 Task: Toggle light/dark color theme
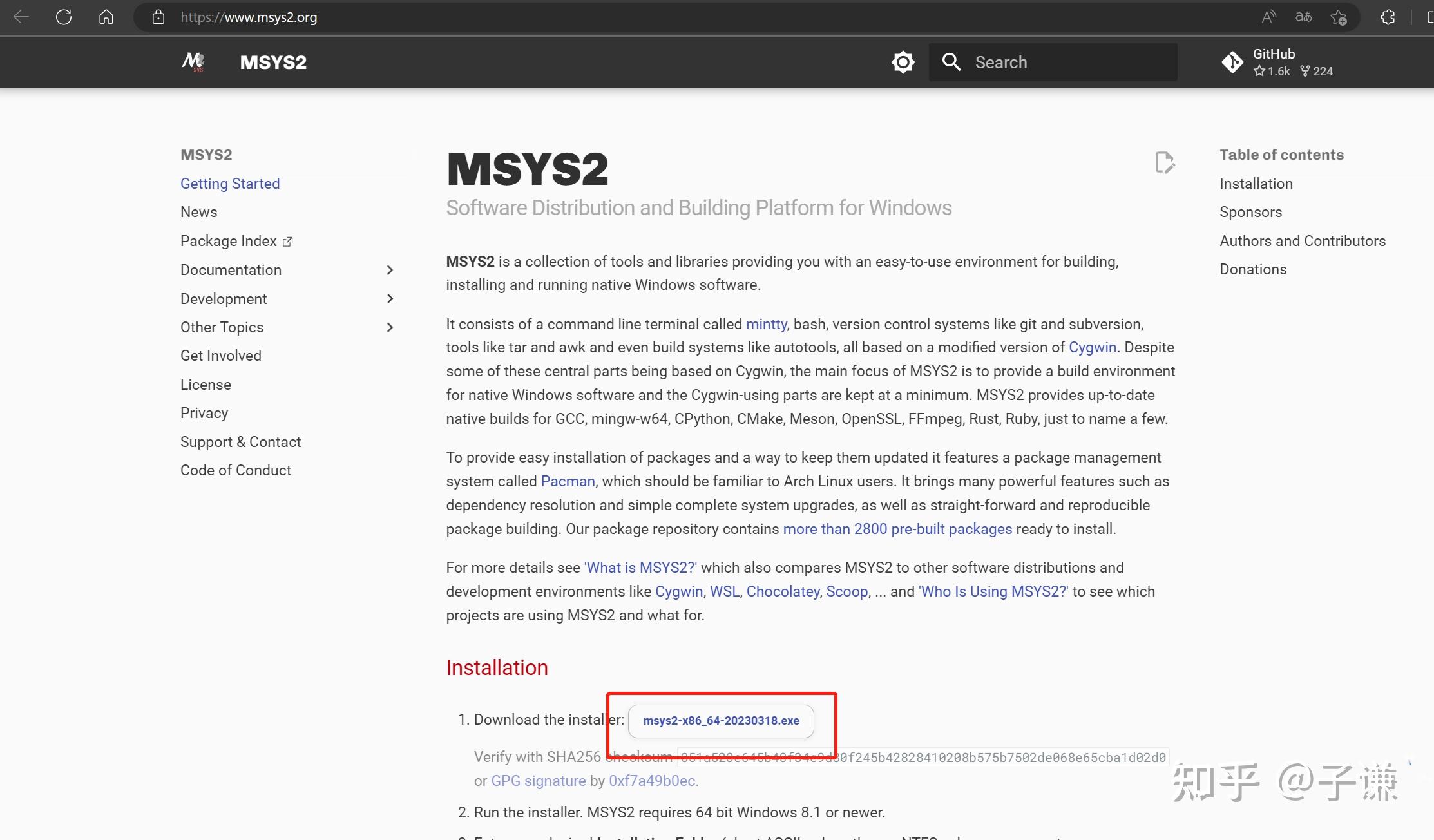click(903, 62)
